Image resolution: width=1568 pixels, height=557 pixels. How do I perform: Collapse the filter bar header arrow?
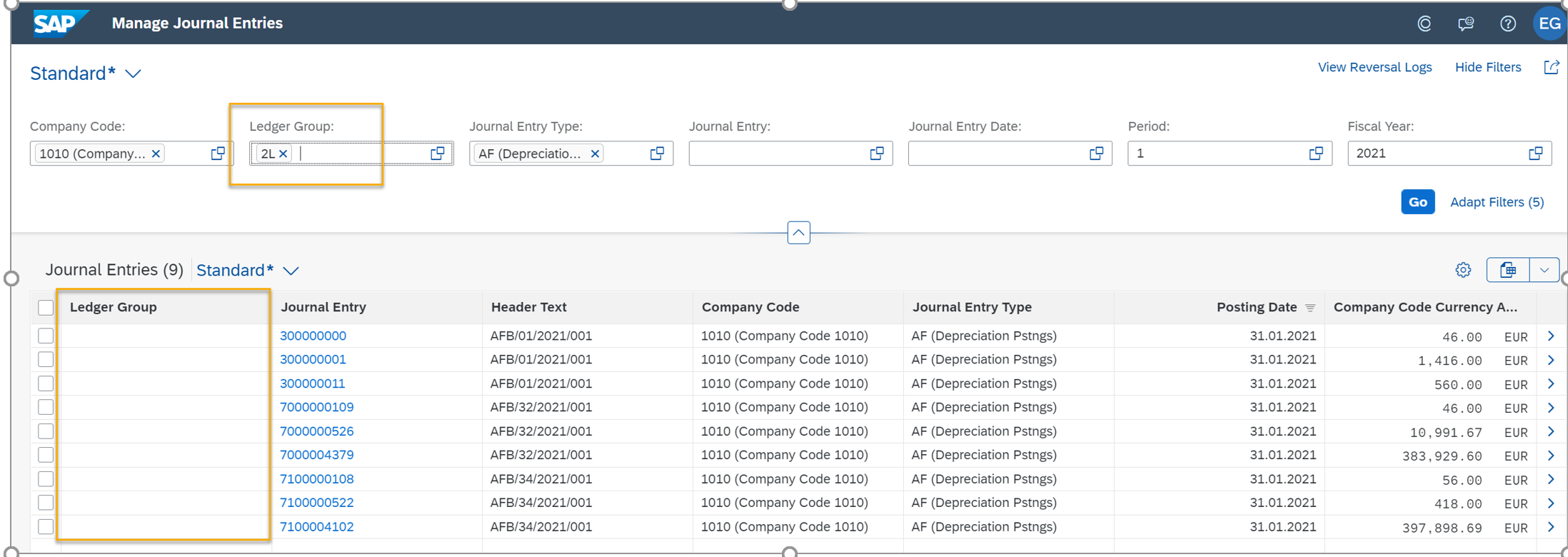coord(798,233)
